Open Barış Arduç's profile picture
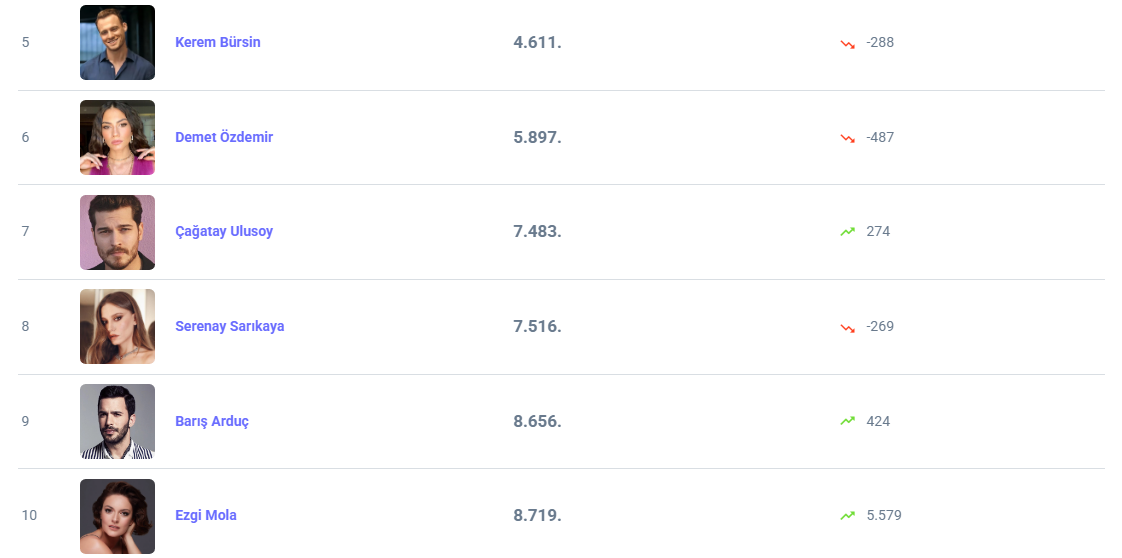1122x558 pixels. [117, 421]
